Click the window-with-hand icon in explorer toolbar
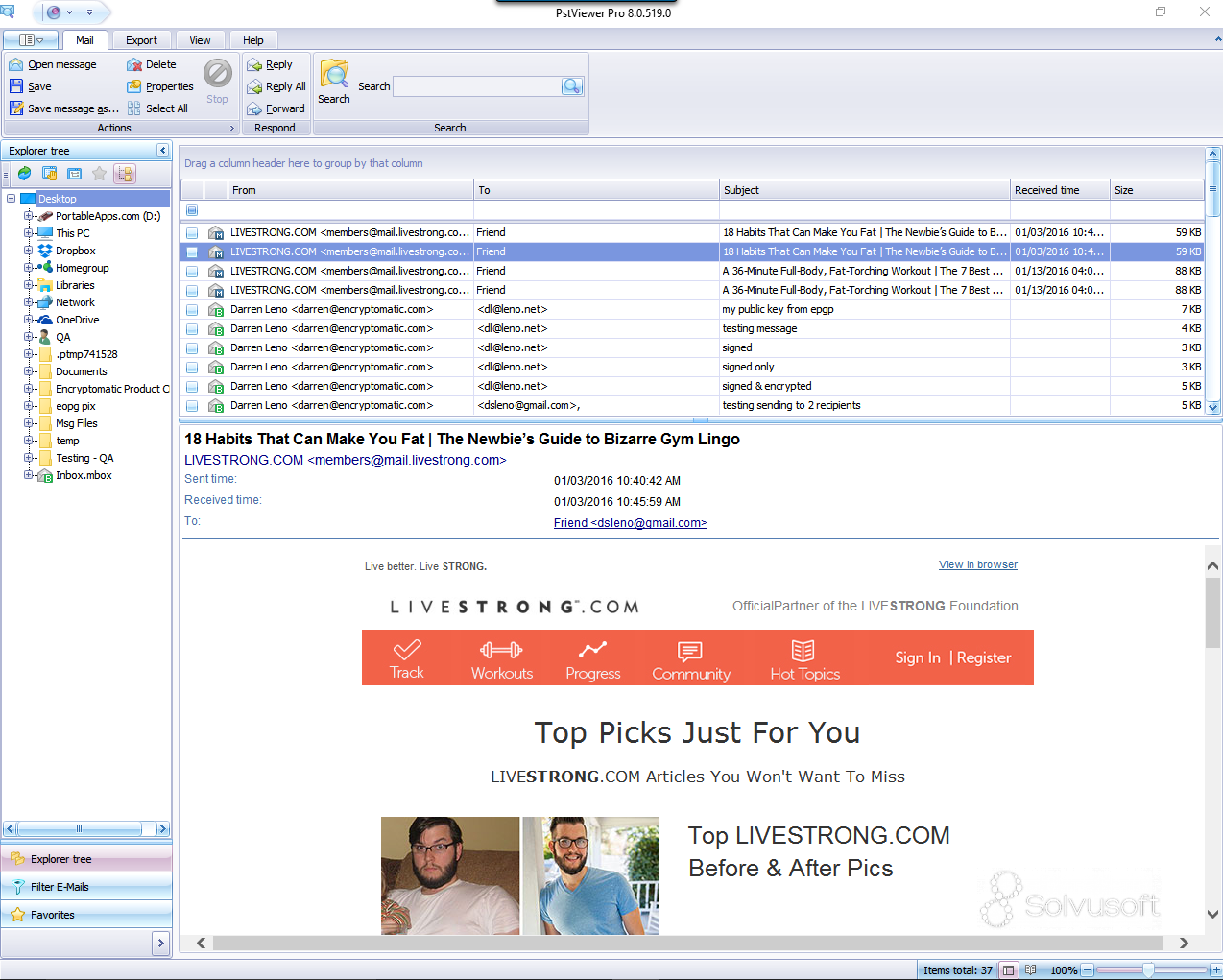 [x=50, y=174]
